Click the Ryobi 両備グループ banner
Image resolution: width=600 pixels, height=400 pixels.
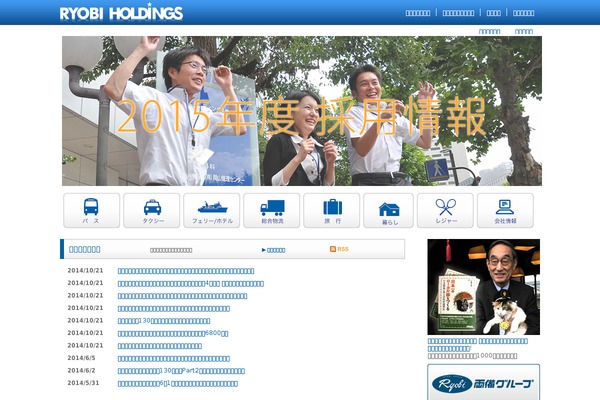tap(484, 382)
